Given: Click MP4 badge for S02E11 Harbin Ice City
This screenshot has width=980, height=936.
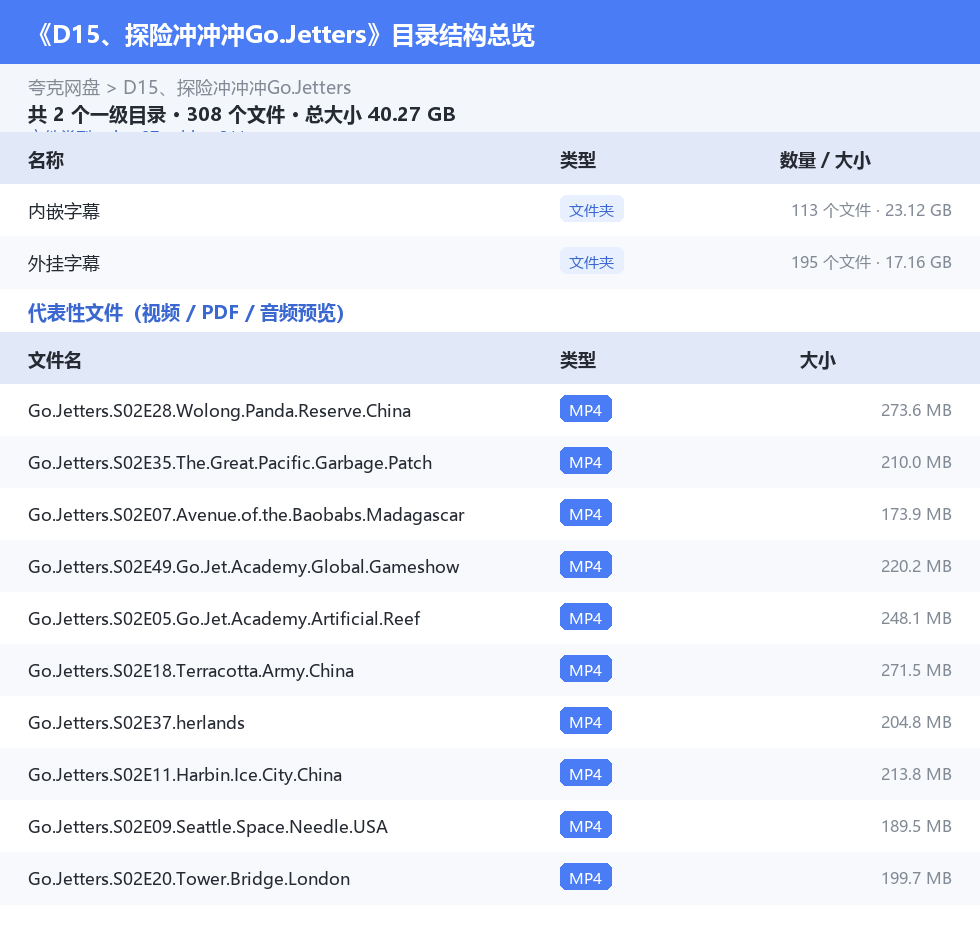Looking at the screenshot, I should [586, 773].
